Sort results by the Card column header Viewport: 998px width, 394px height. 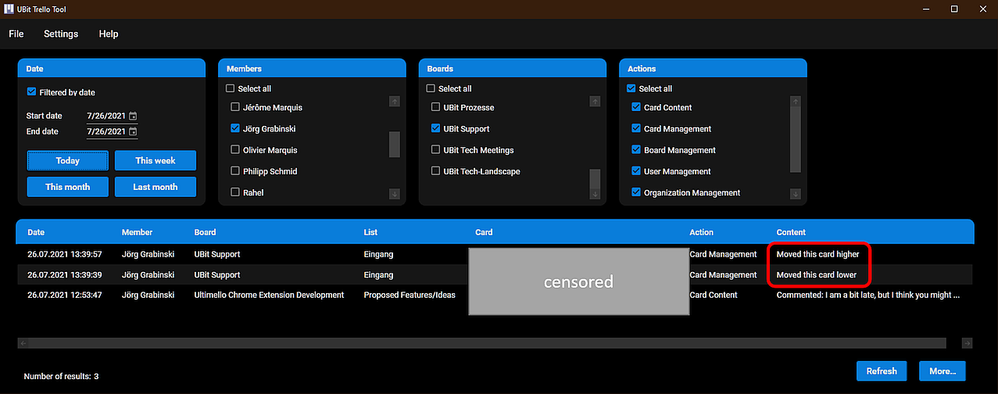(x=484, y=232)
